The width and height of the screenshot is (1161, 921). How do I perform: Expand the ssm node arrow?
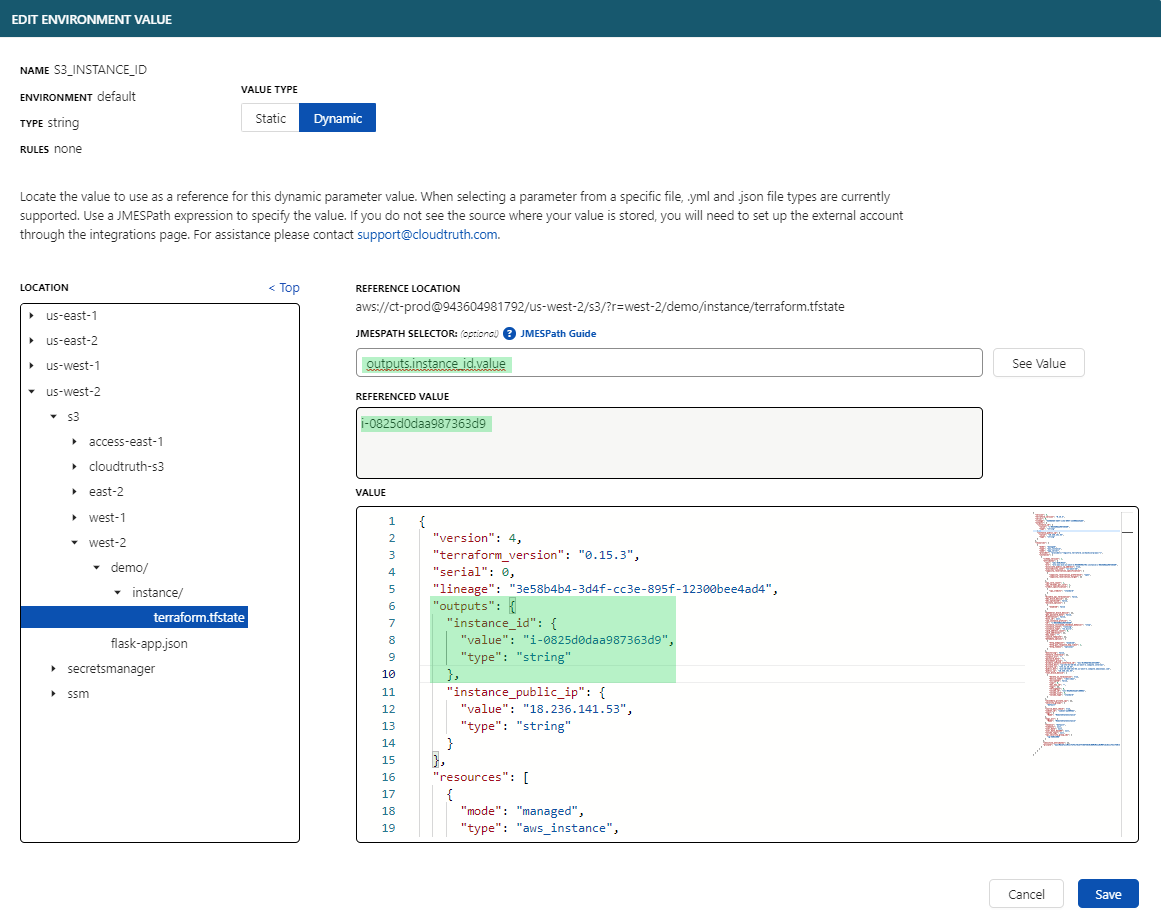click(53, 694)
